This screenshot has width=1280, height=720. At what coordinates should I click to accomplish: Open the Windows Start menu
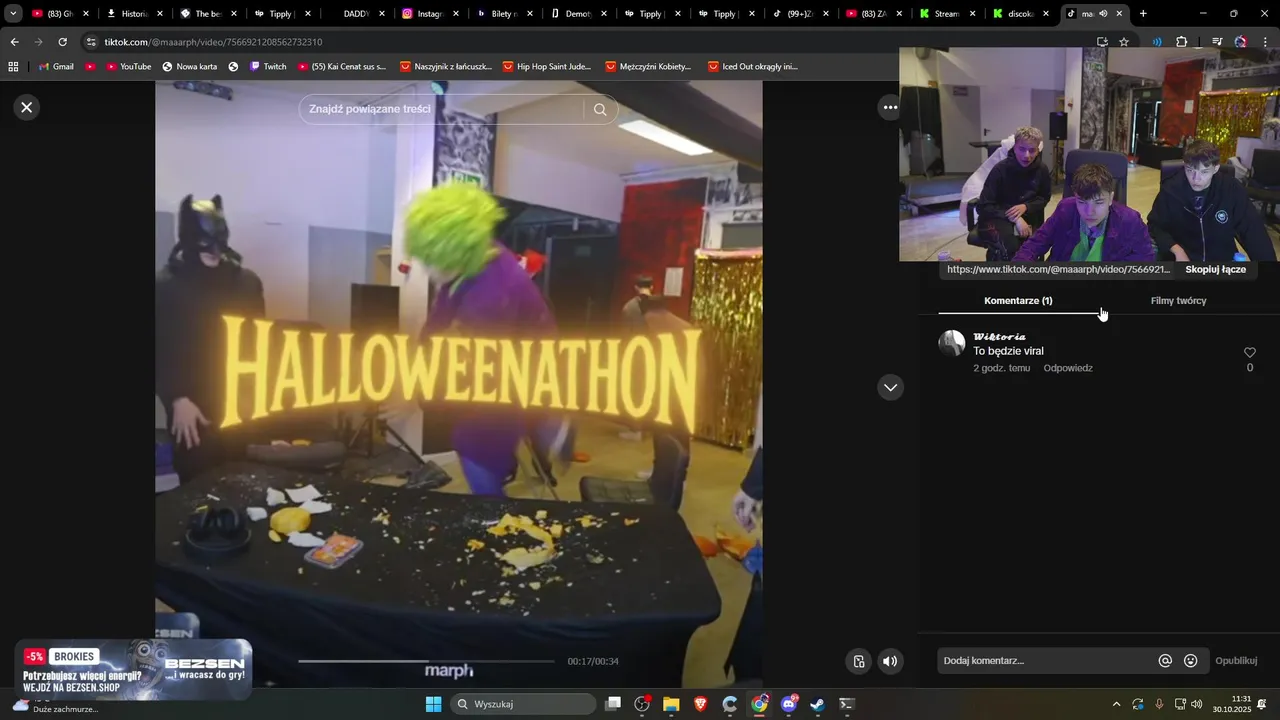[433, 704]
